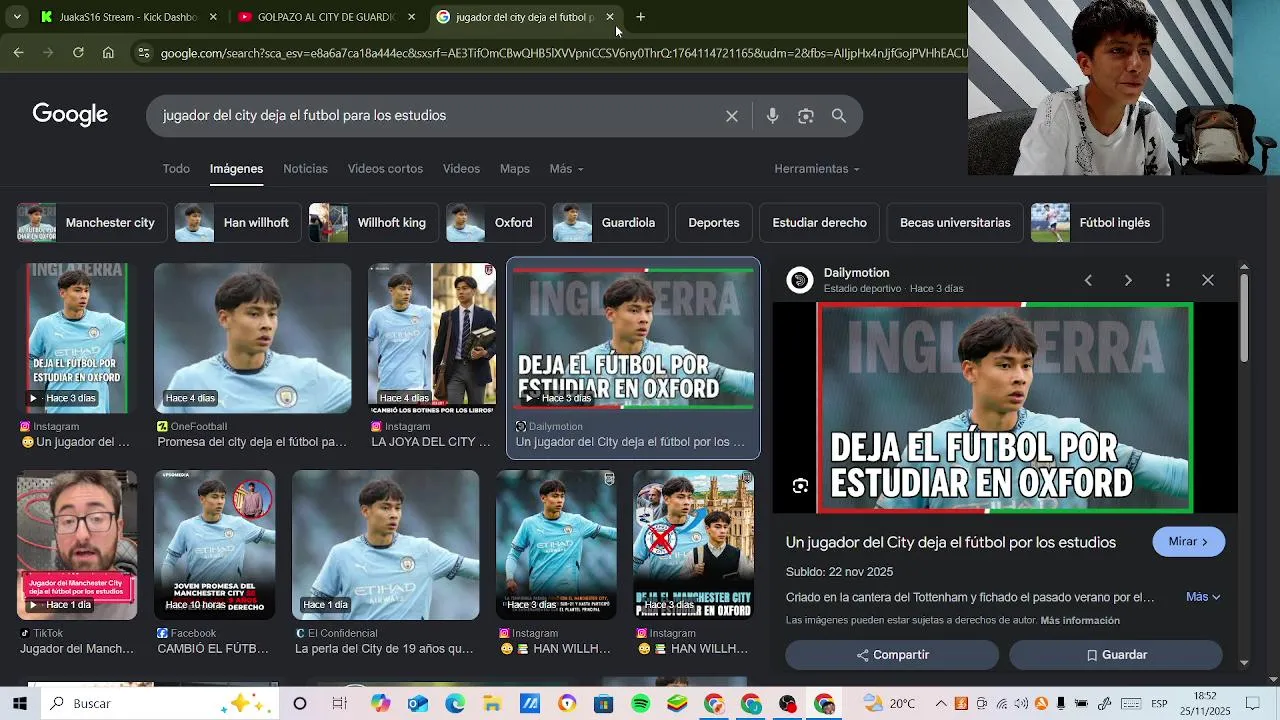Filter by 'Guardiola' chip
Viewport: 1280px width, 720px height.
click(610, 223)
